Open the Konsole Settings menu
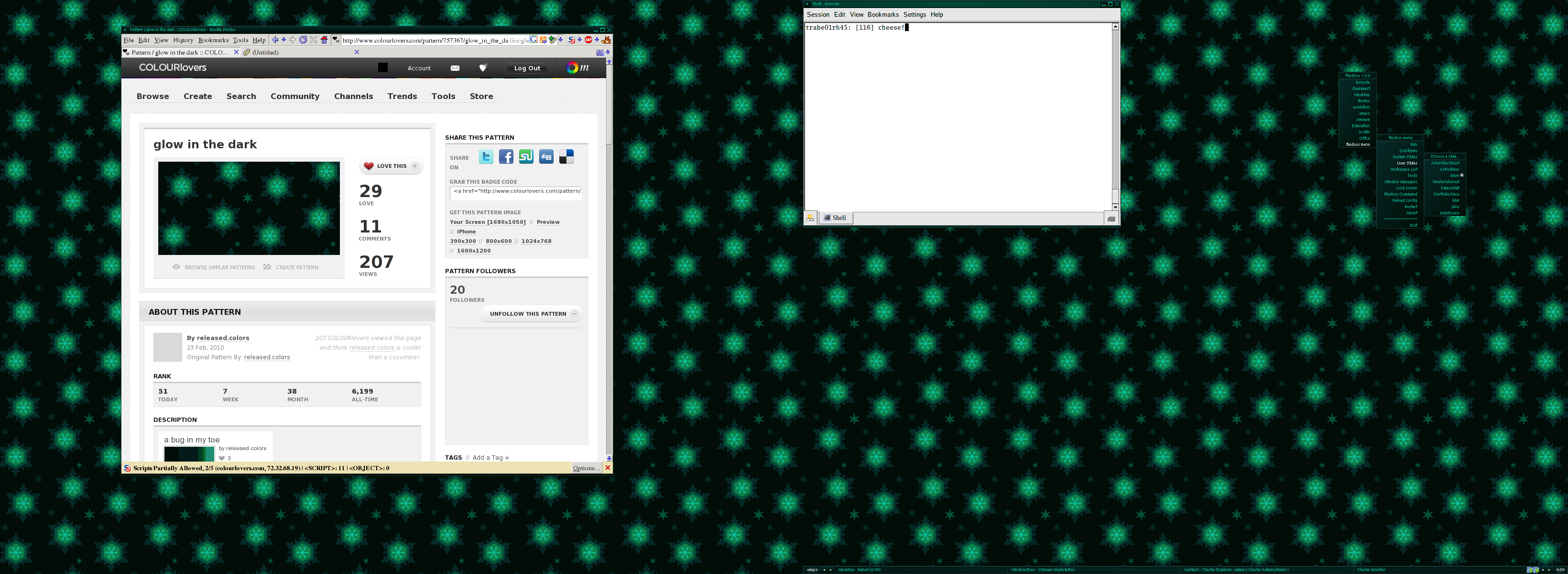 pos(914,15)
